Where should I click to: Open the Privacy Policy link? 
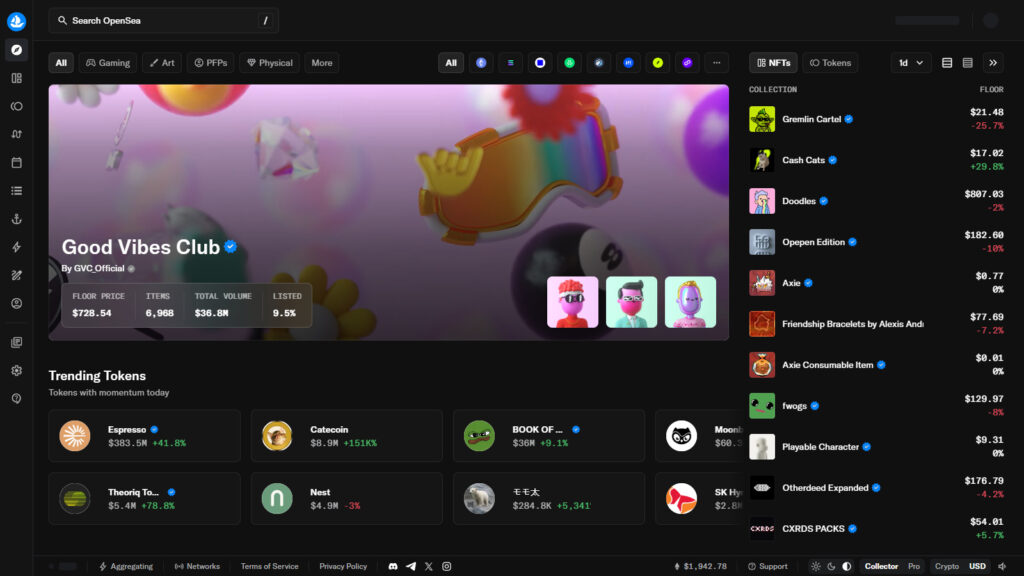coord(343,566)
